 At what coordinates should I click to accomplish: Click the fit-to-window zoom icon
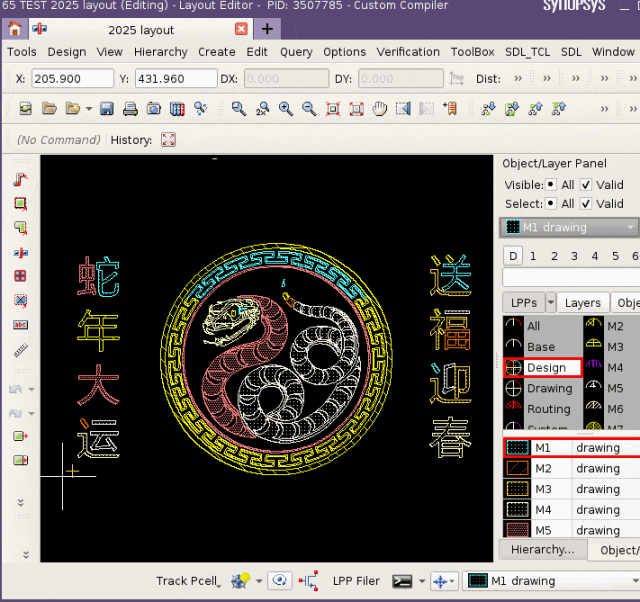333,109
